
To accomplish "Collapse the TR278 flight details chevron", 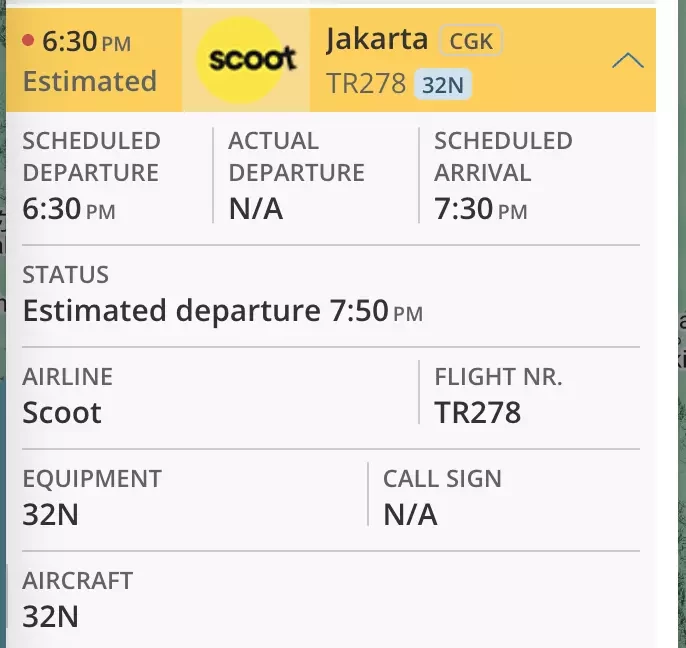I will click(628, 60).
